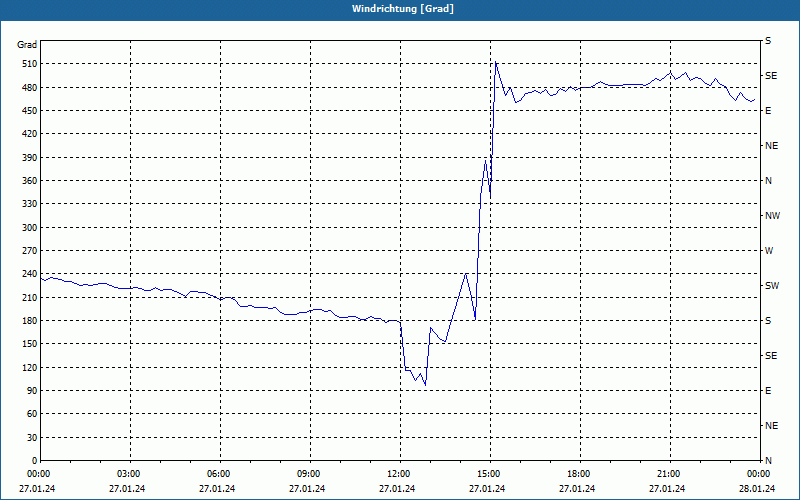Click the 15:00 time label

(487, 474)
